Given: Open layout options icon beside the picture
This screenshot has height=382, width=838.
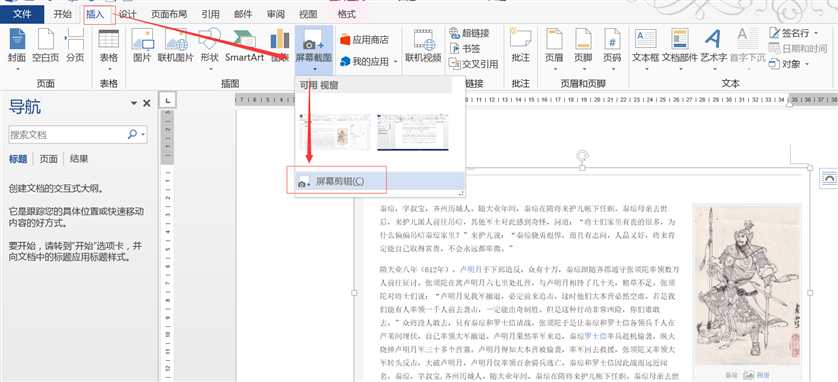Looking at the screenshot, I should click(x=829, y=180).
